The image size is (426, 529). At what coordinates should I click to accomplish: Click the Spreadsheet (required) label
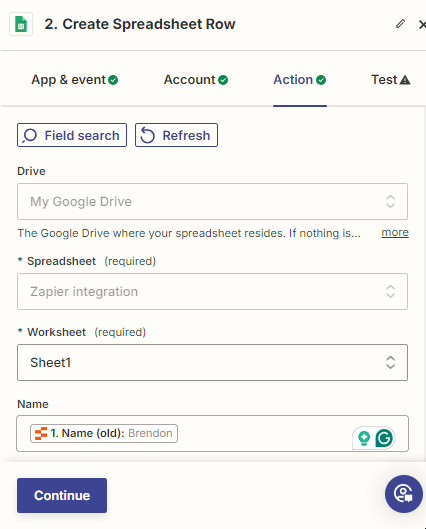pos(87,261)
